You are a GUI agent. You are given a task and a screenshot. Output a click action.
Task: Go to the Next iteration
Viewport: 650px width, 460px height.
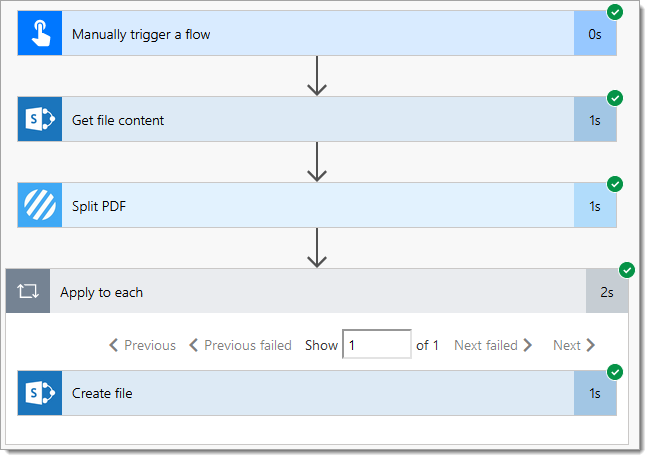(x=574, y=345)
